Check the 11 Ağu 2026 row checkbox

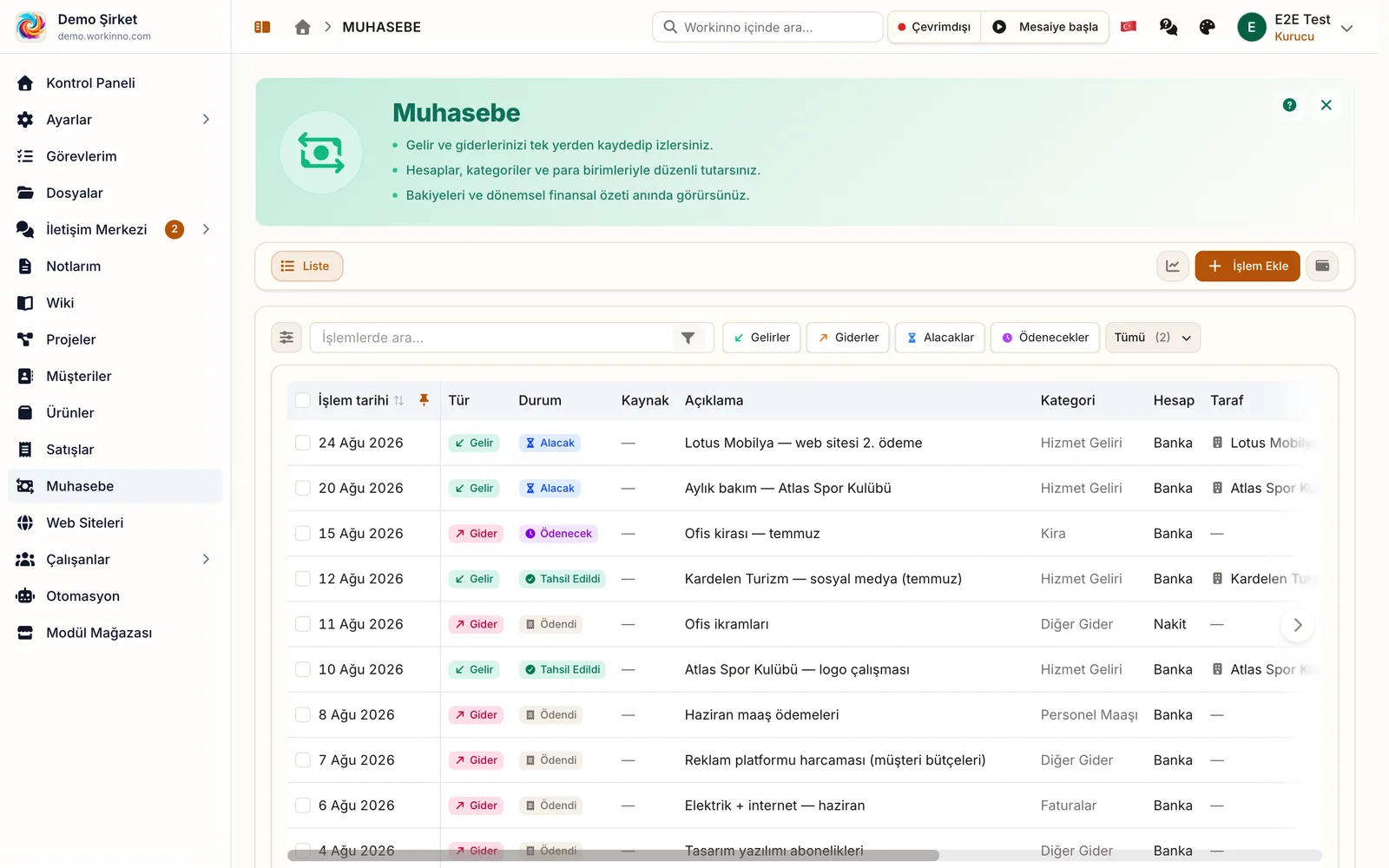[x=303, y=624]
